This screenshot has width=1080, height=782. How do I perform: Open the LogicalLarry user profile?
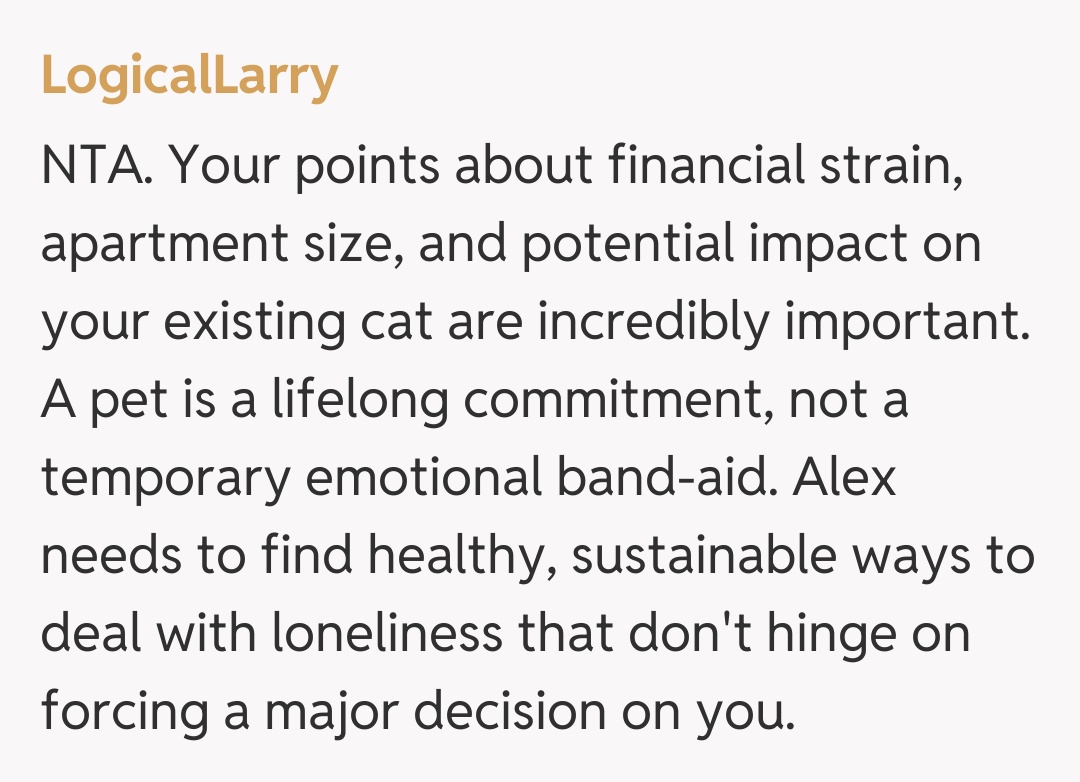[x=190, y=76]
